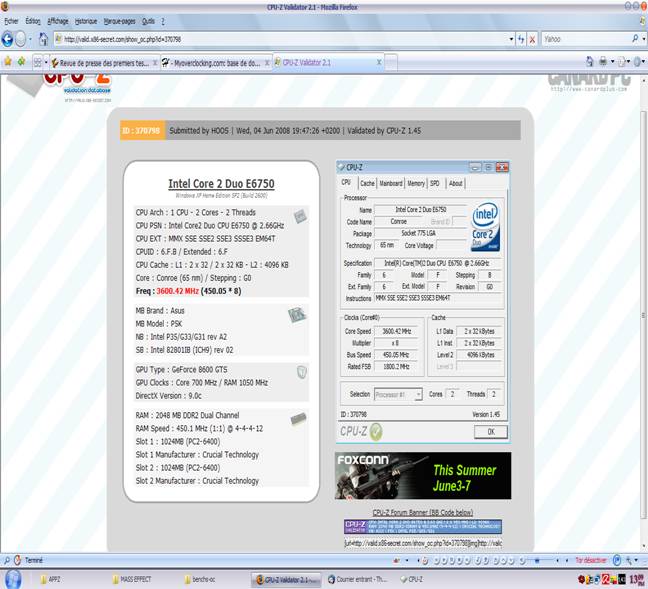Click the red '3600.42 MHz' frequency text
The image size is (648, 589).
(x=178, y=291)
